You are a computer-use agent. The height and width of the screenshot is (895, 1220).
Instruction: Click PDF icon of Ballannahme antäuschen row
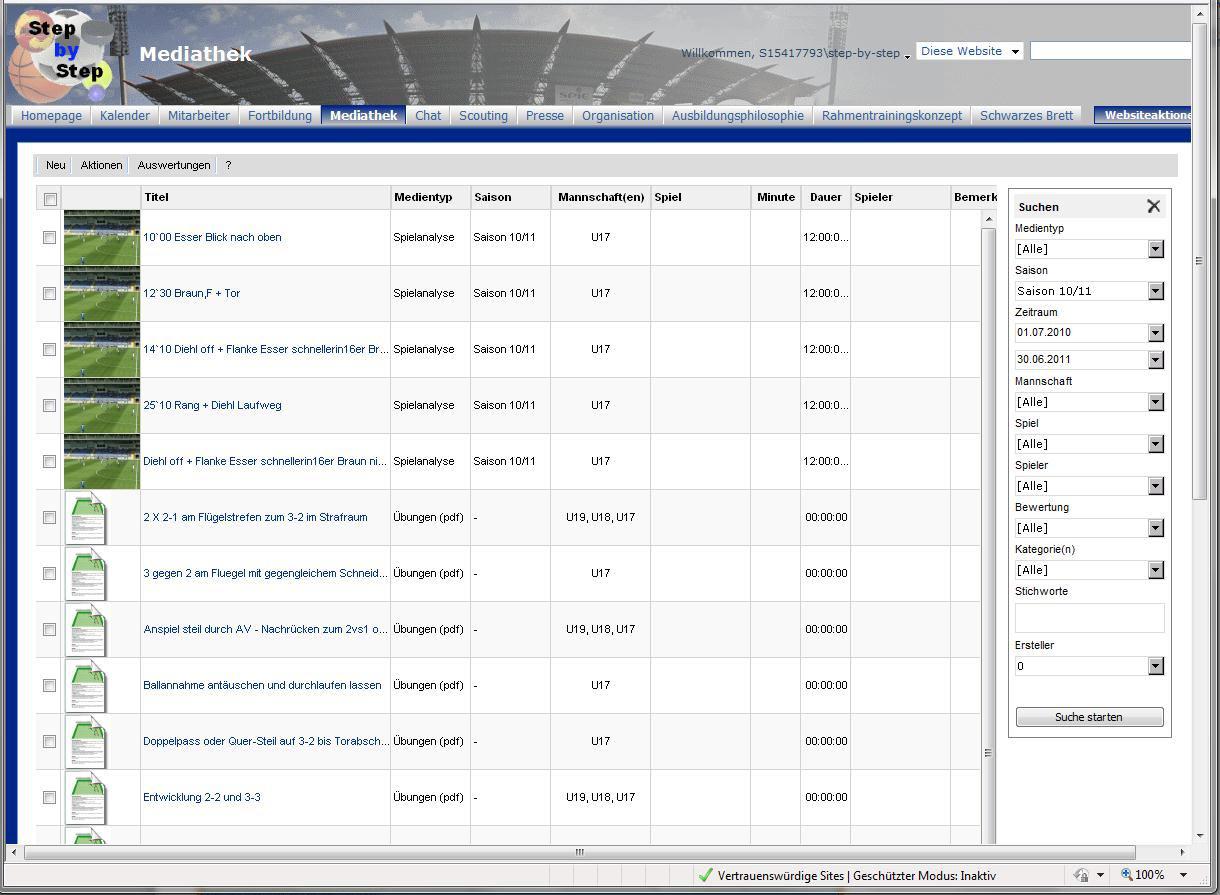click(x=86, y=685)
